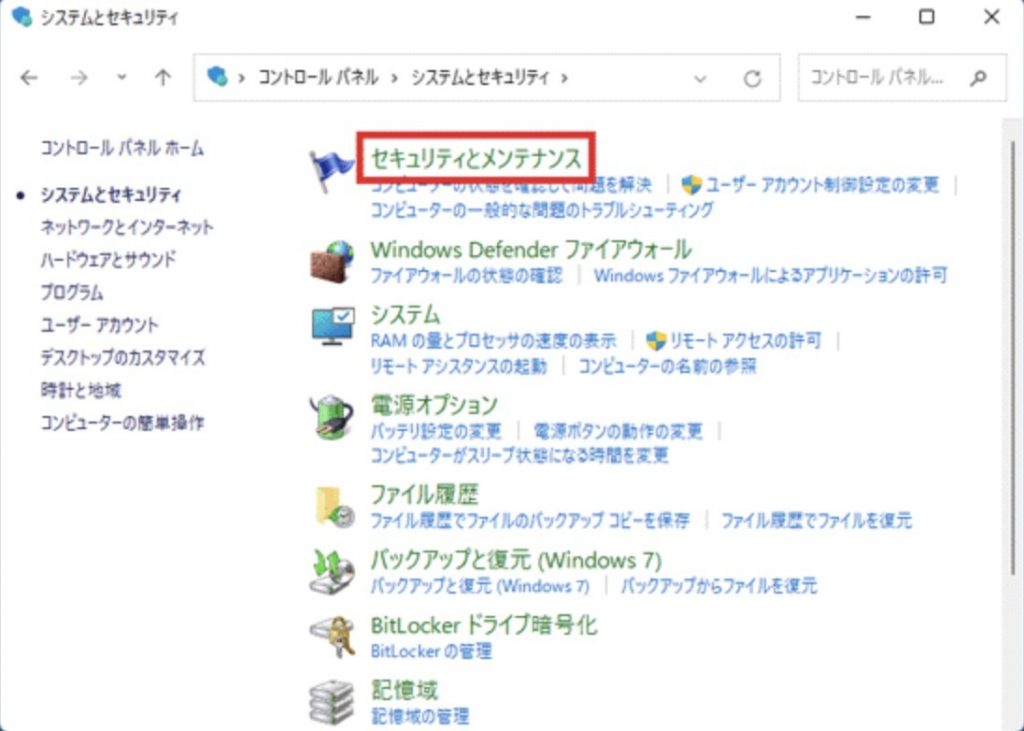Go up one level with the up arrow
Screen dimensions: 1024x731
click(x=163, y=78)
